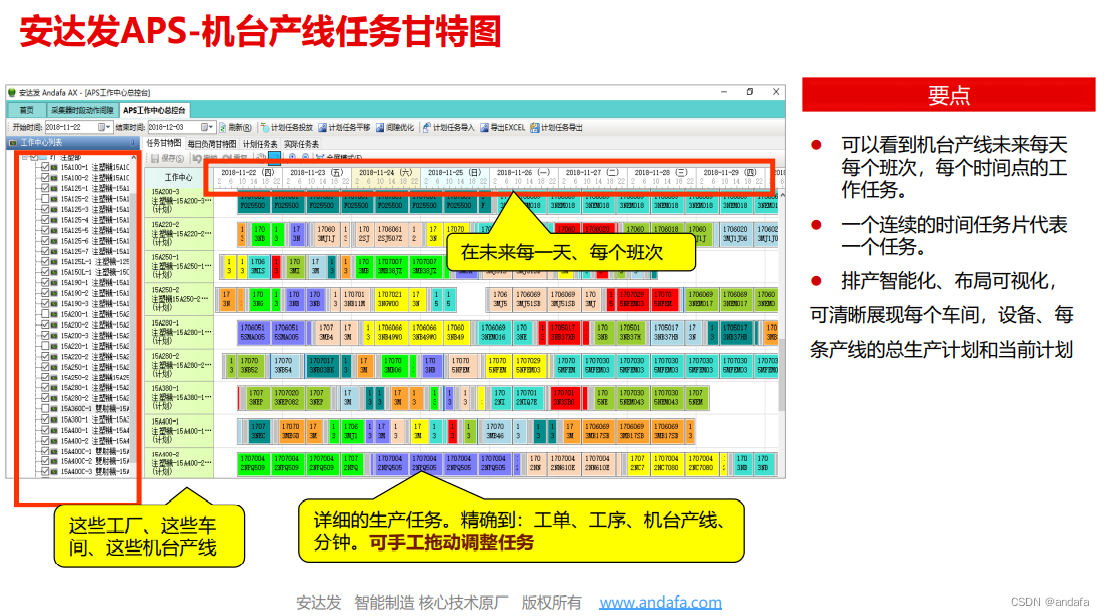This screenshot has width=1104, height=616.
Task: Click the pin icon on 工作中心列表 panel header
Action: click(x=133, y=142)
